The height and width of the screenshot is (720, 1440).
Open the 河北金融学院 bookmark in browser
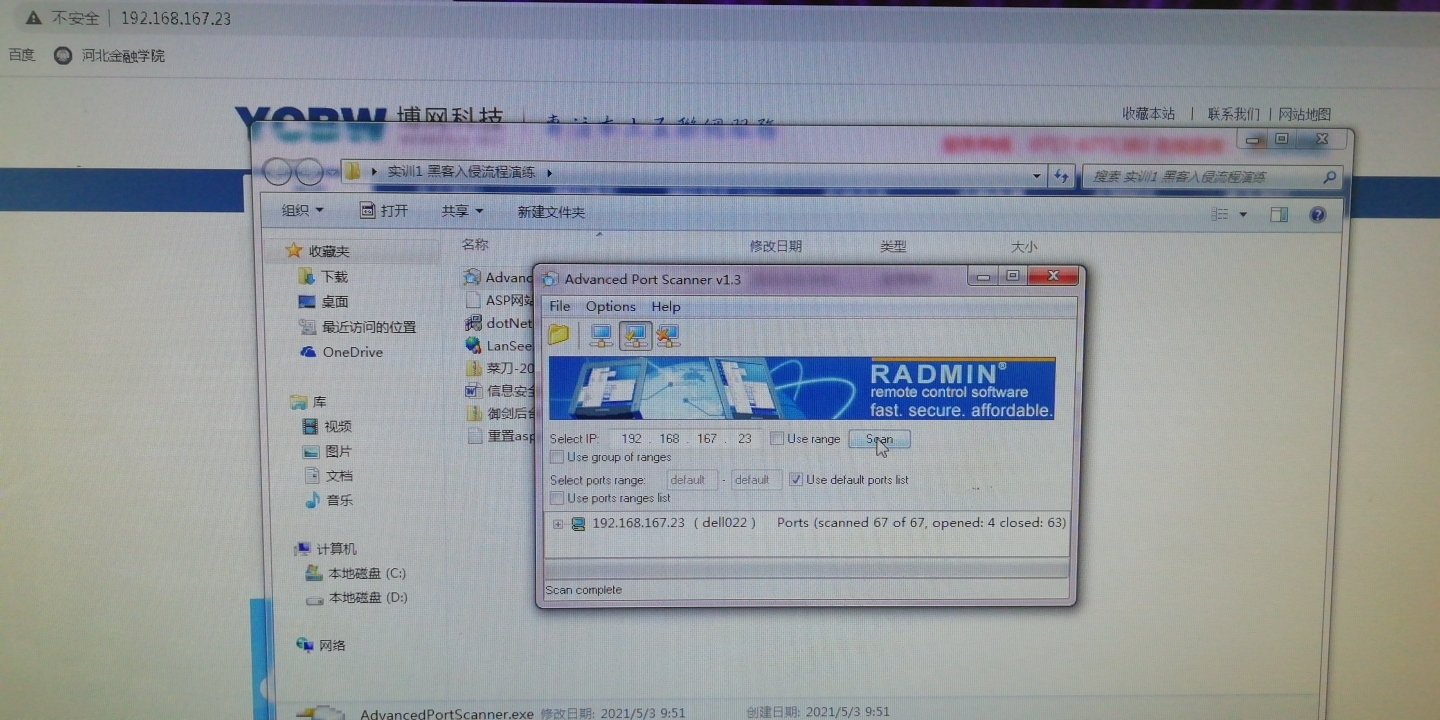(x=110, y=56)
